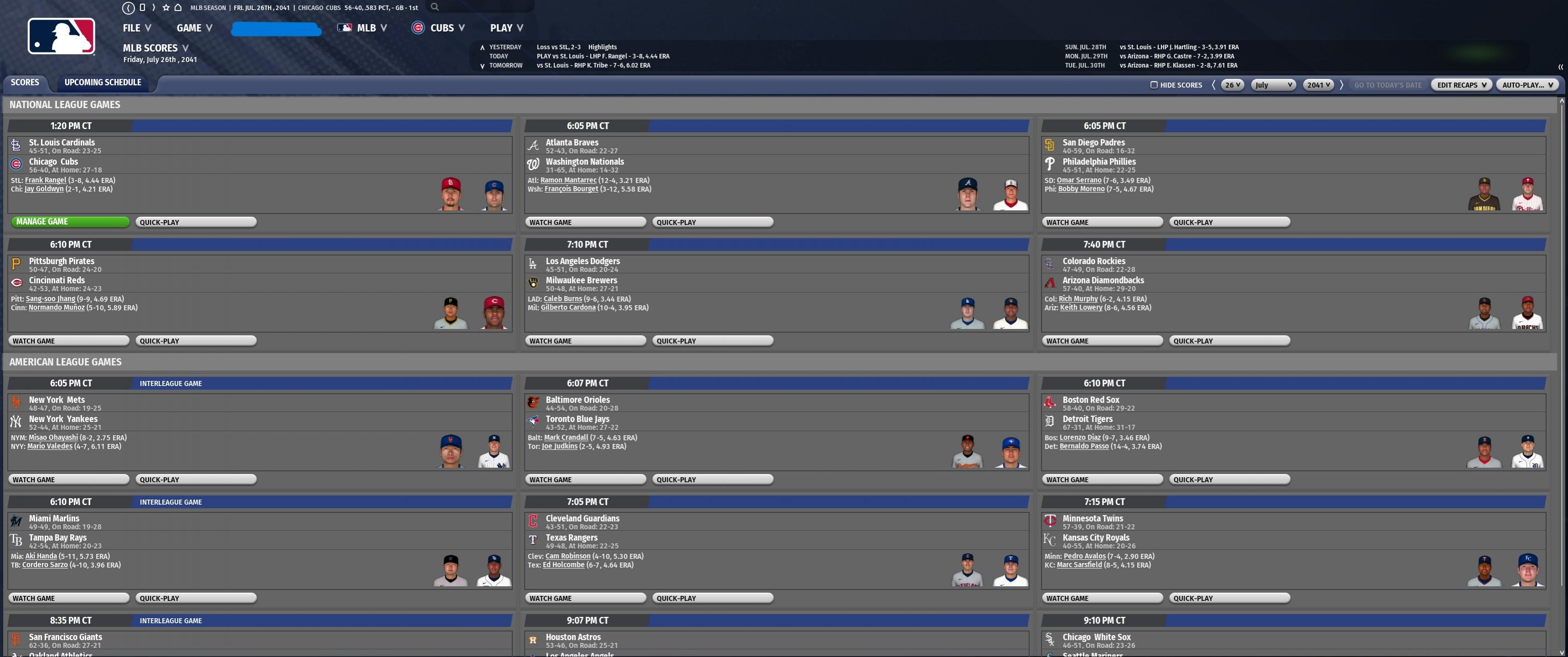The width and height of the screenshot is (1568, 657).
Task: Open the PLAY menu
Action: pyautogui.click(x=507, y=28)
